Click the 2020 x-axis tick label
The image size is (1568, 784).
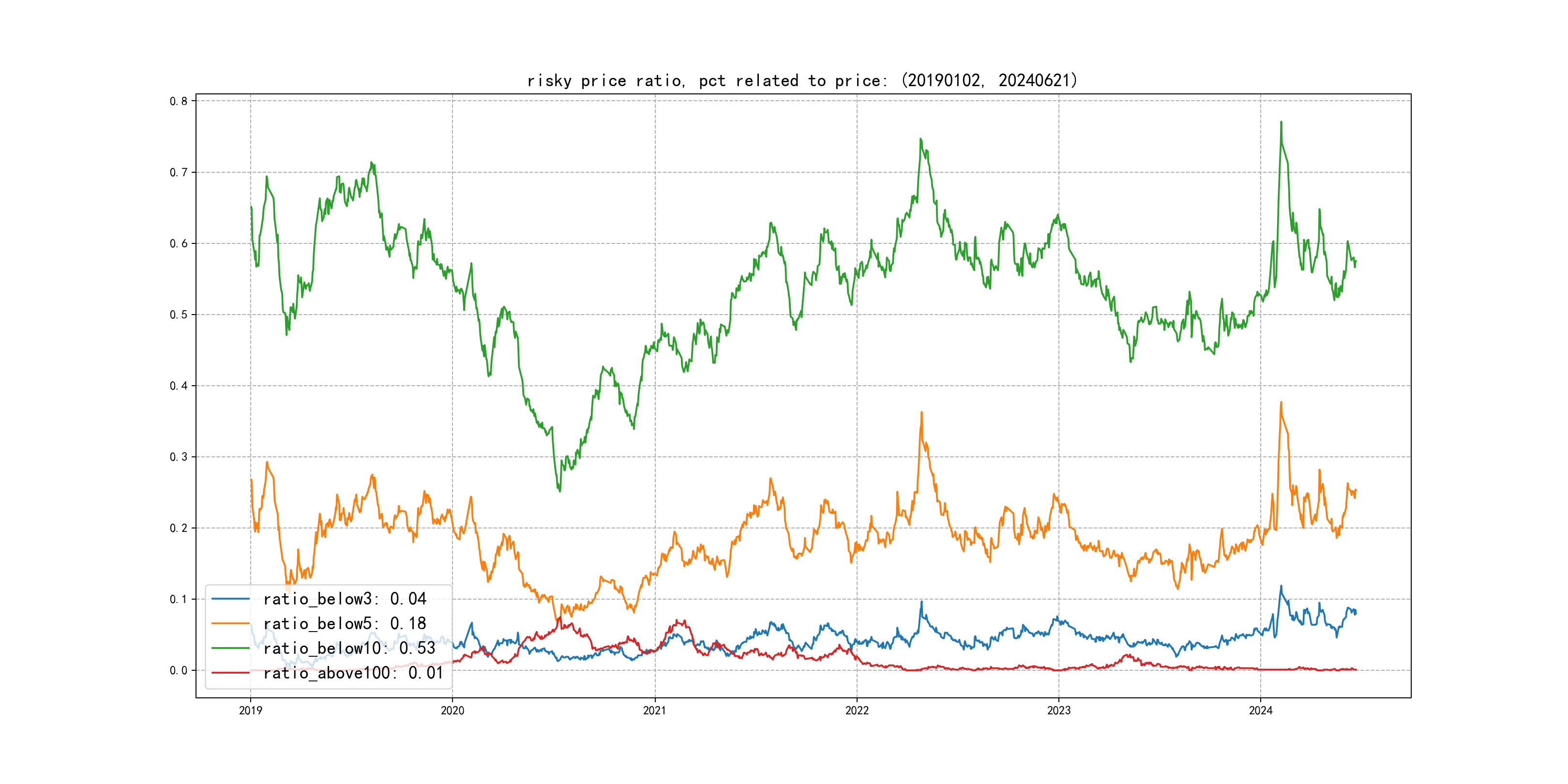452,710
